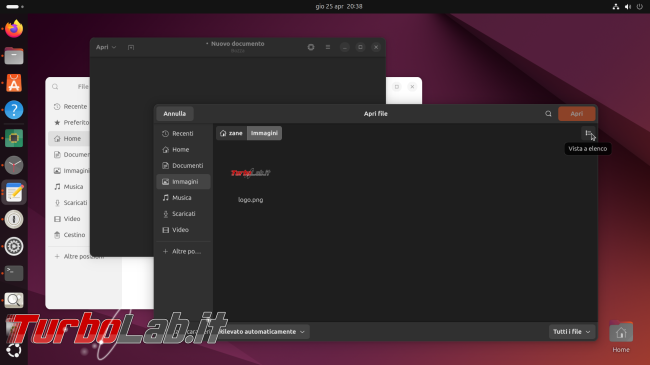The width and height of the screenshot is (650, 365).
Task: Click the orange Apri button in the dialog
Action: (577, 114)
